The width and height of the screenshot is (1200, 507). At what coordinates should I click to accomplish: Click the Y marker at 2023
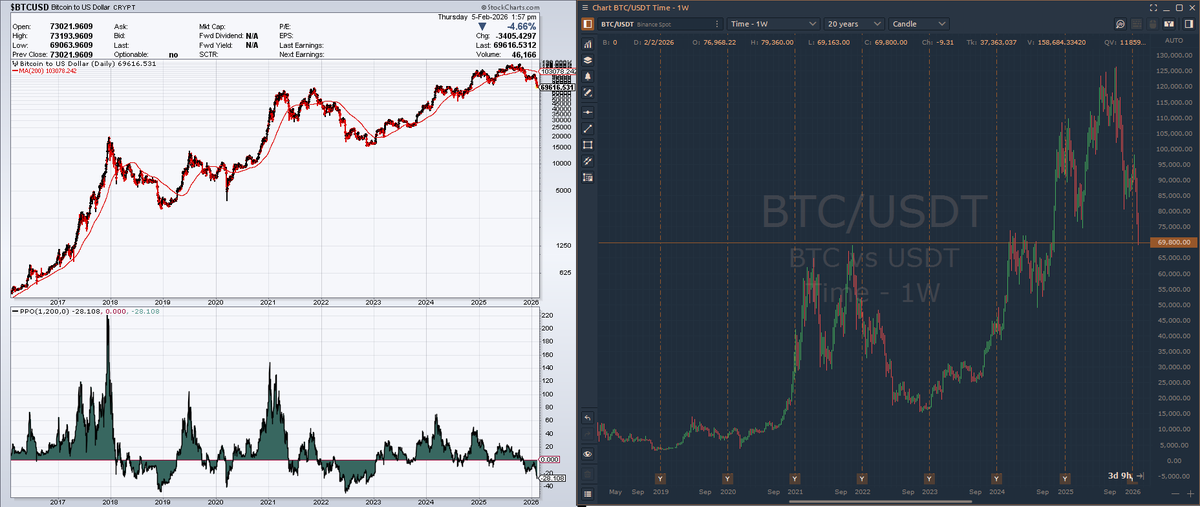[x=929, y=478]
